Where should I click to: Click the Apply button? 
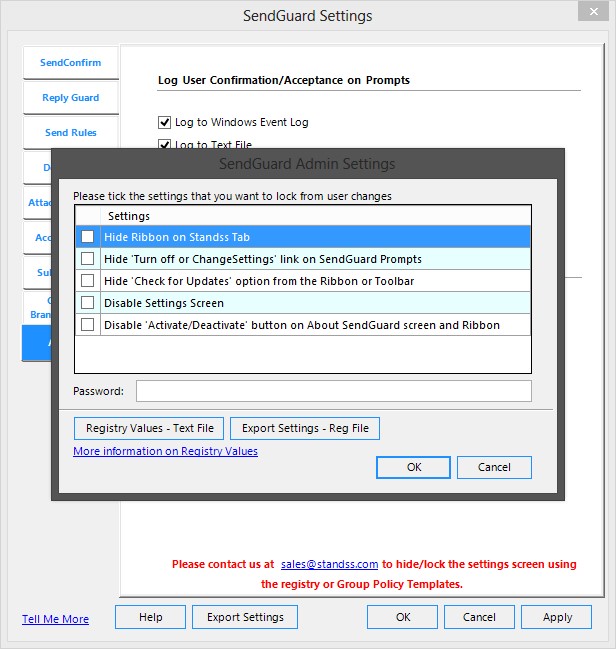(557, 617)
